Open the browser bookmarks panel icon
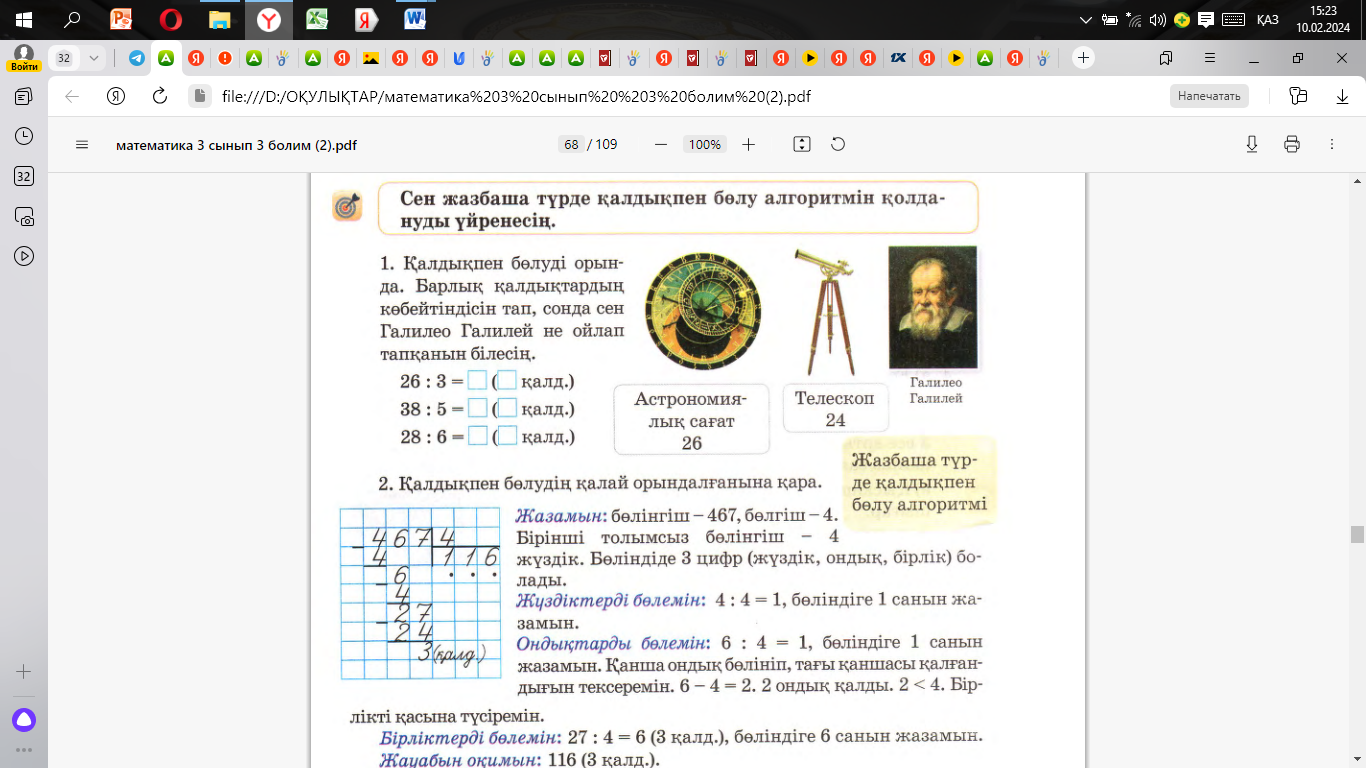This screenshot has height=768, width=1366. point(1166,58)
